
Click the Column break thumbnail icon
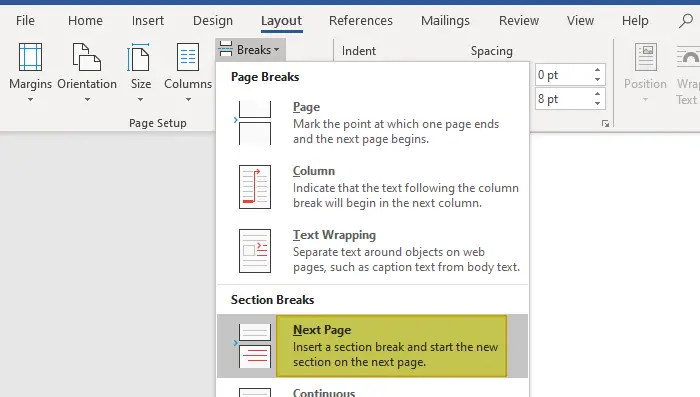point(254,187)
